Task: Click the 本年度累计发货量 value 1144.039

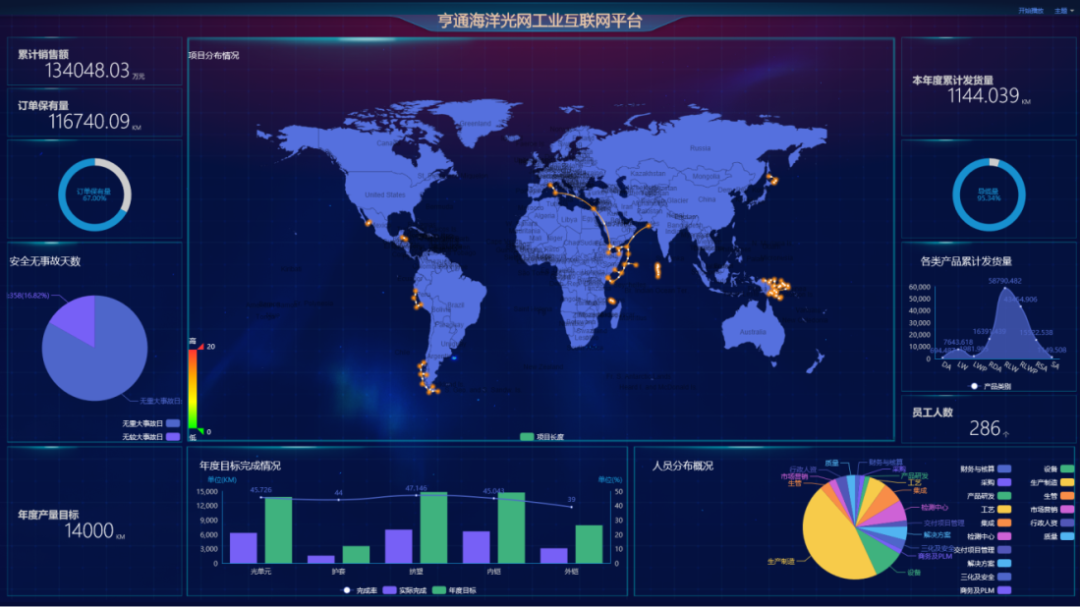Action: 984,96
